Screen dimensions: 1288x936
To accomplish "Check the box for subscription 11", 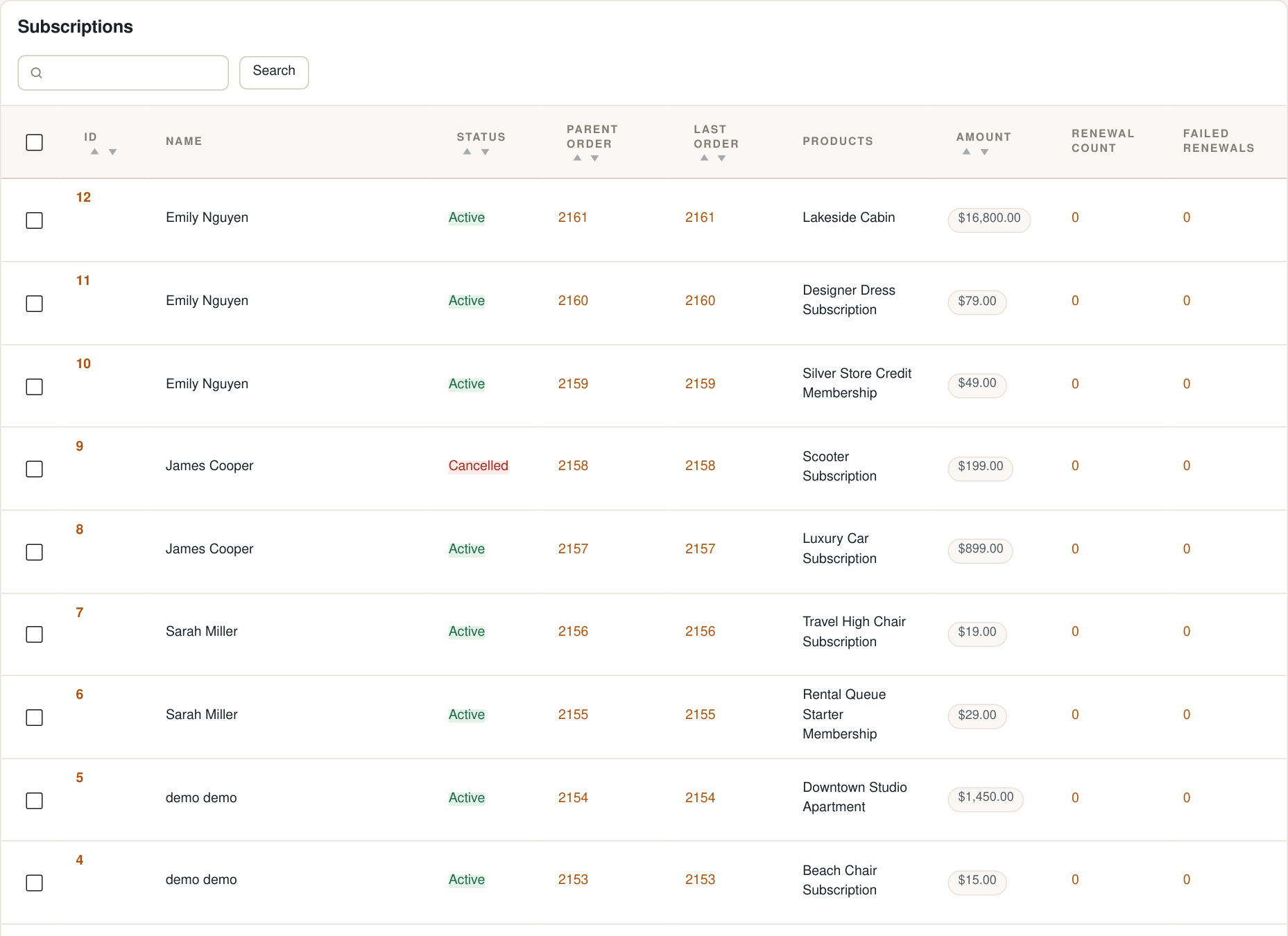I will (34, 304).
